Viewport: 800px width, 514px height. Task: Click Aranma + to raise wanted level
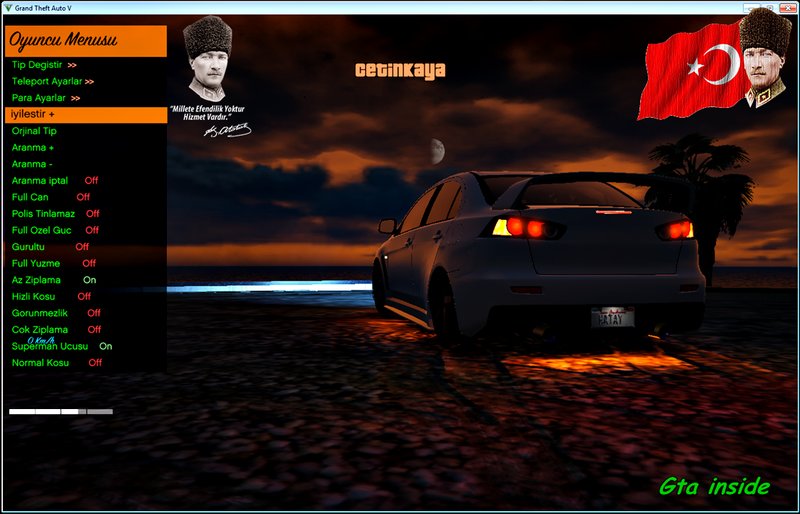pyautogui.click(x=33, y=148)
